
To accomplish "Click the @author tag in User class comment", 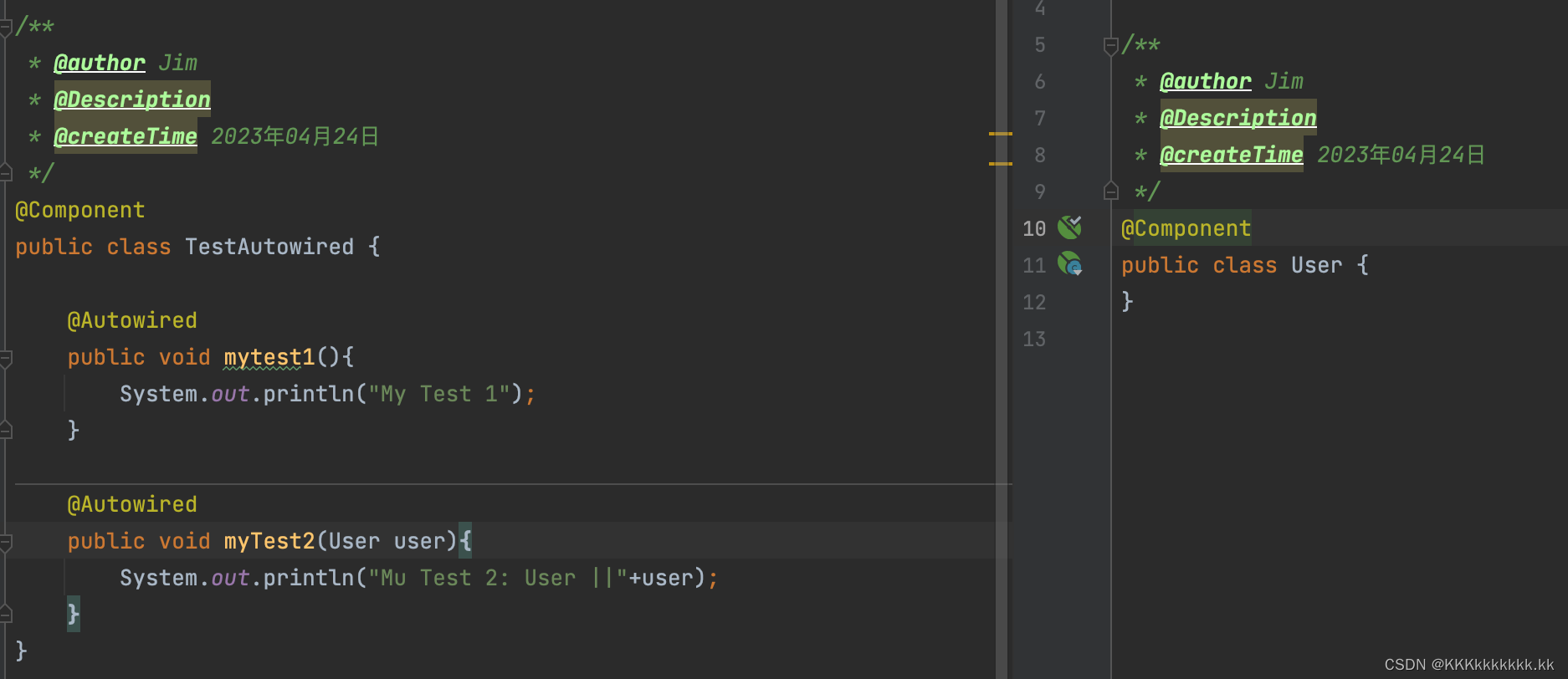I will (1206, 81).
